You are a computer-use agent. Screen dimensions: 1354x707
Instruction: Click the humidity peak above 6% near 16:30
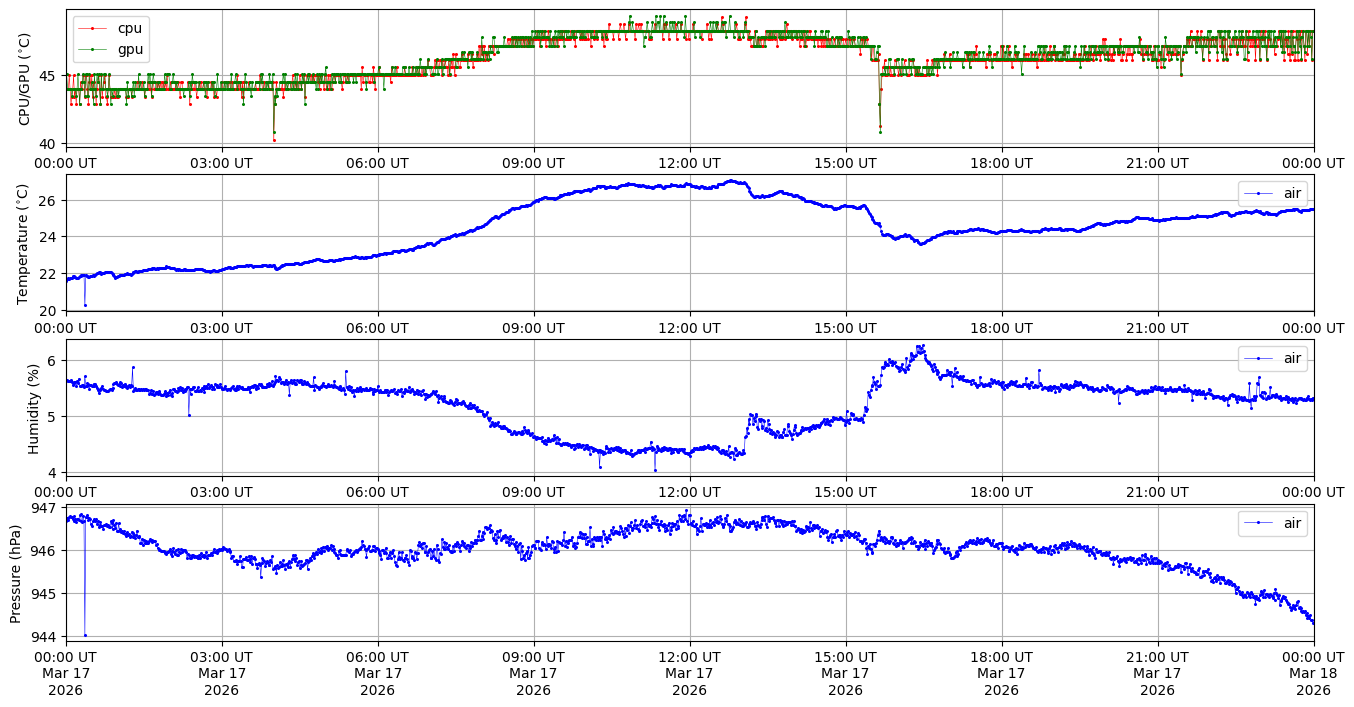[921, 346]
